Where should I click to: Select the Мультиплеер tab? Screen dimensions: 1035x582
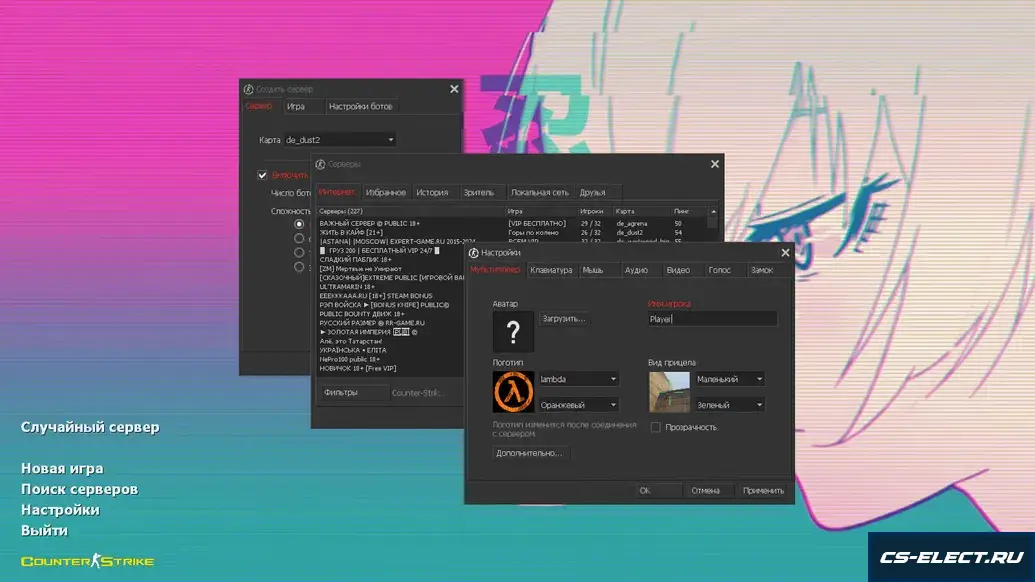pyautogui.click(x=495, y=270)
